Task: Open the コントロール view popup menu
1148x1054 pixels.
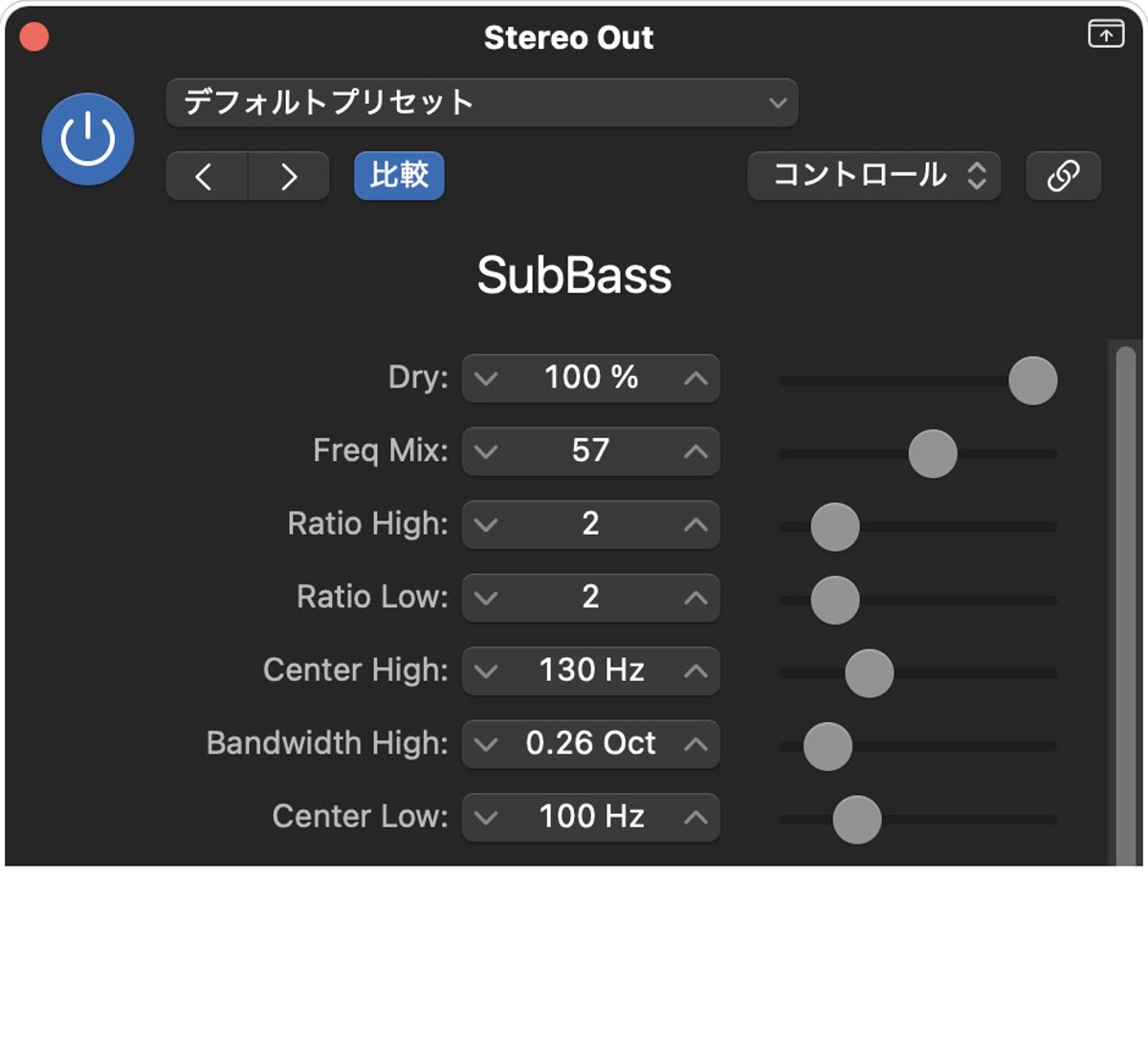Action: point(874,176)
